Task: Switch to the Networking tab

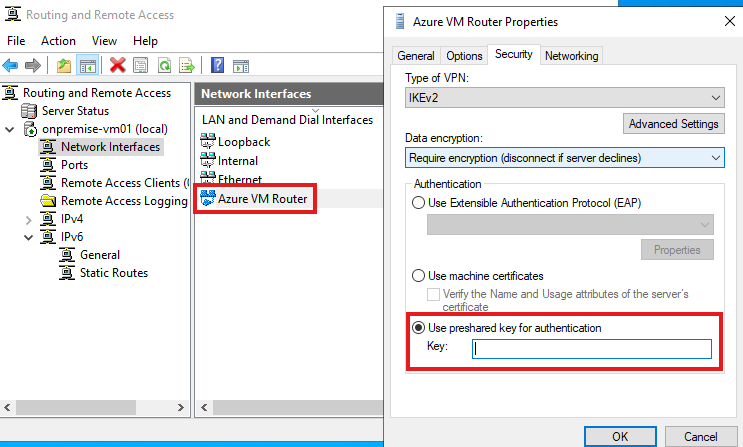Action: (x=571, y=56)
